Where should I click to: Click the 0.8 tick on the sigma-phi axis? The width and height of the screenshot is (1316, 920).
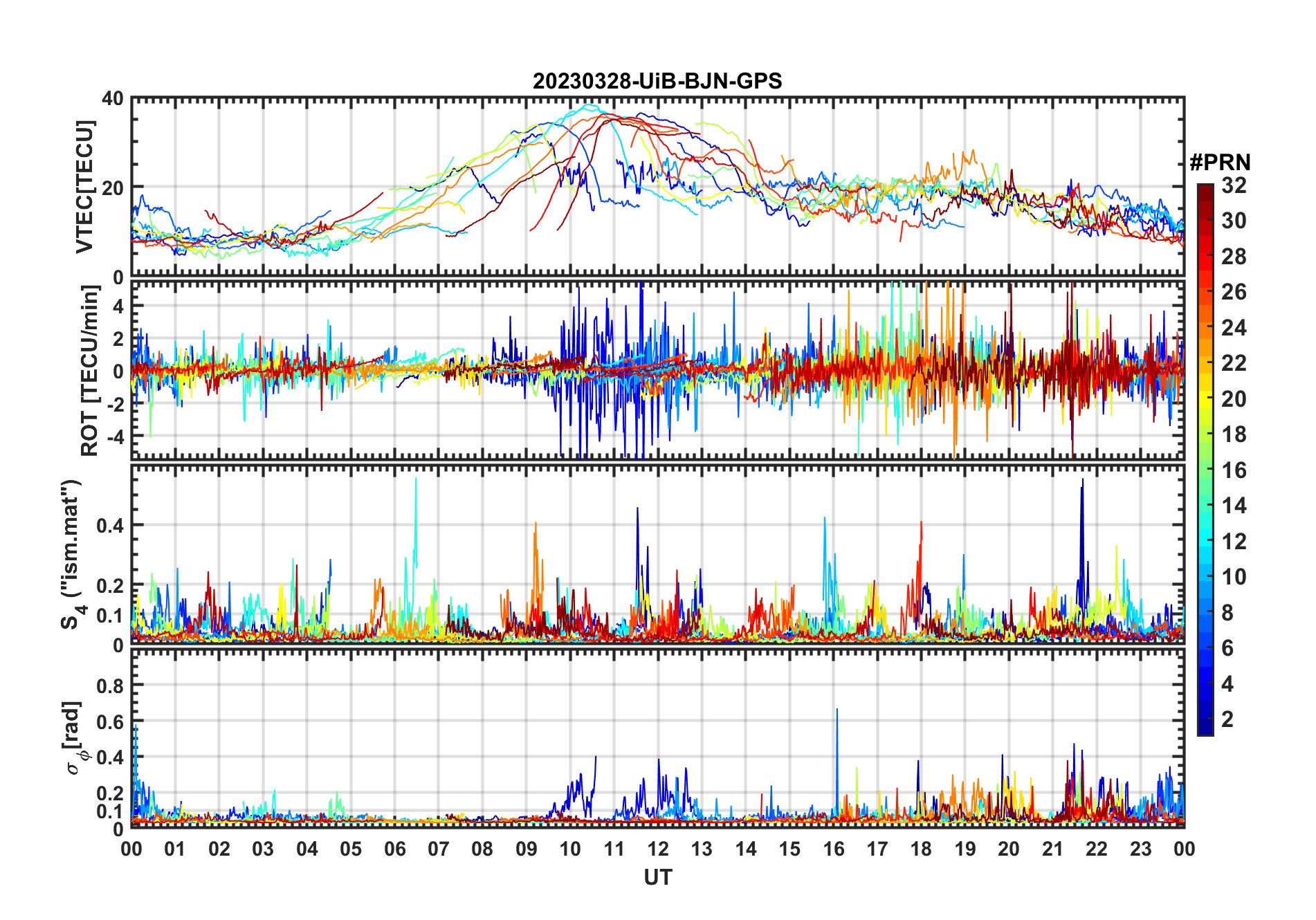(x=110, y=686)
